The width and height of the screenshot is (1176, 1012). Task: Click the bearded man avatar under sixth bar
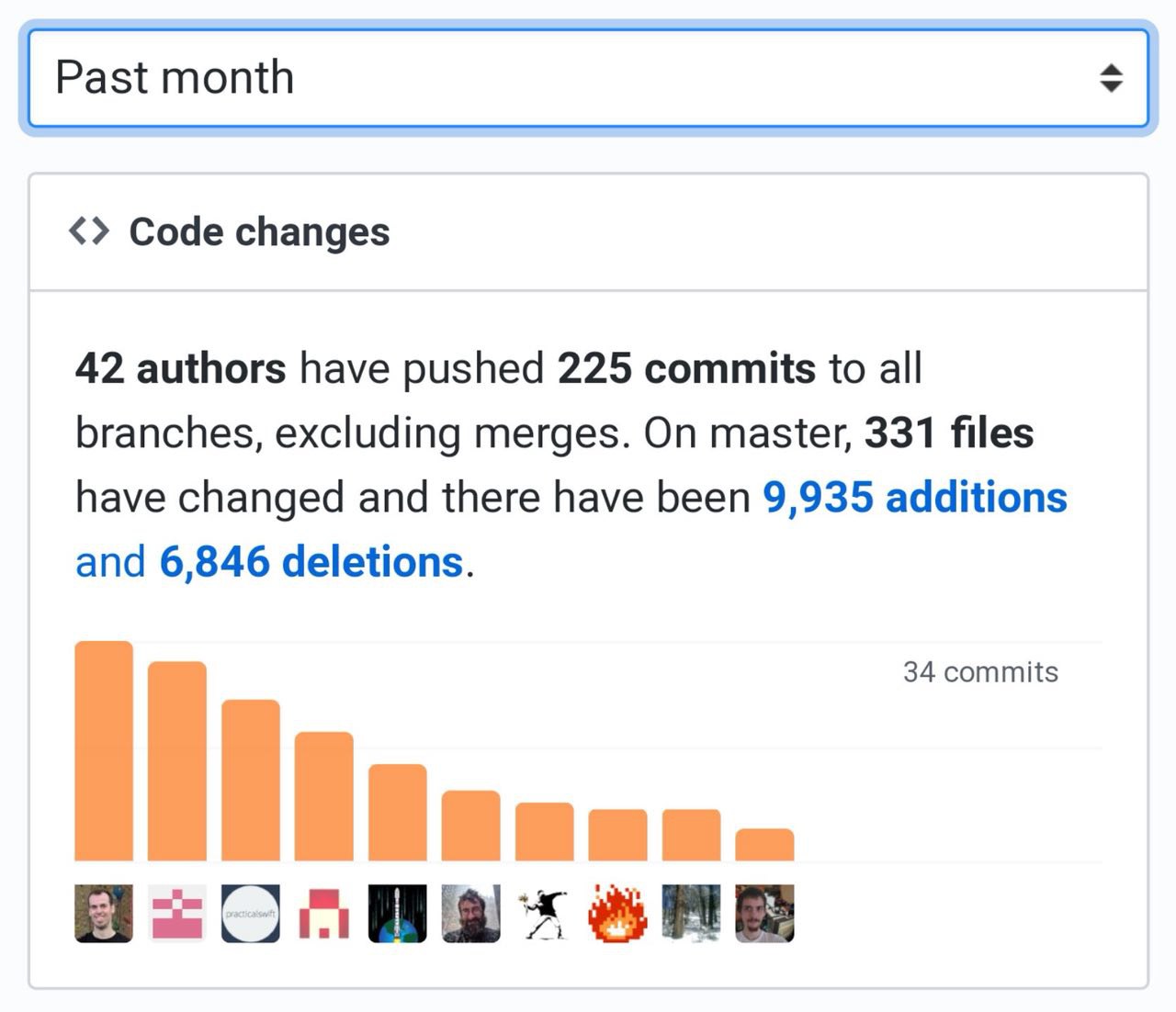point(471,913)
